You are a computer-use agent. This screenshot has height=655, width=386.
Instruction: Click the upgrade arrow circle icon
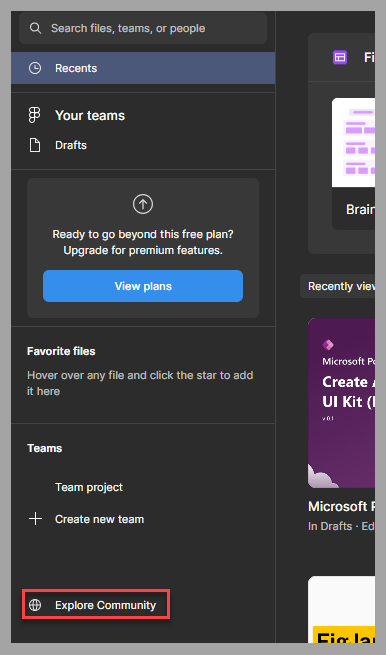[x=143, y=204]
